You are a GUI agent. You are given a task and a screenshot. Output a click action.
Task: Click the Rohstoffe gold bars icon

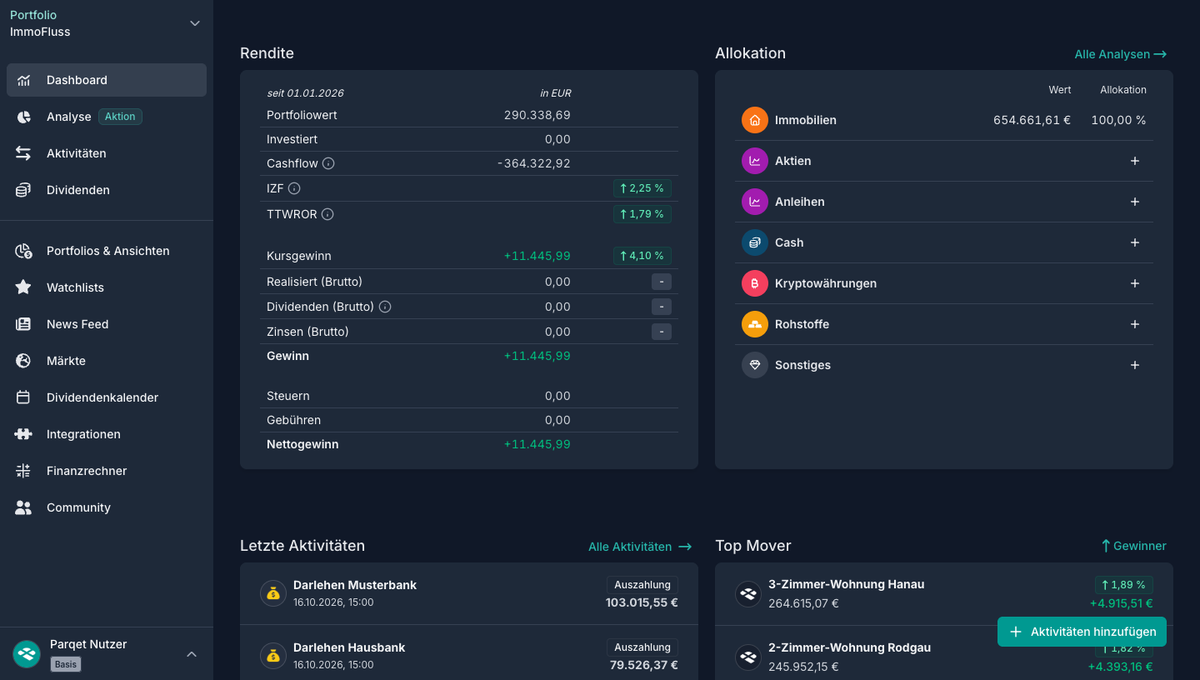coord(754,325)
